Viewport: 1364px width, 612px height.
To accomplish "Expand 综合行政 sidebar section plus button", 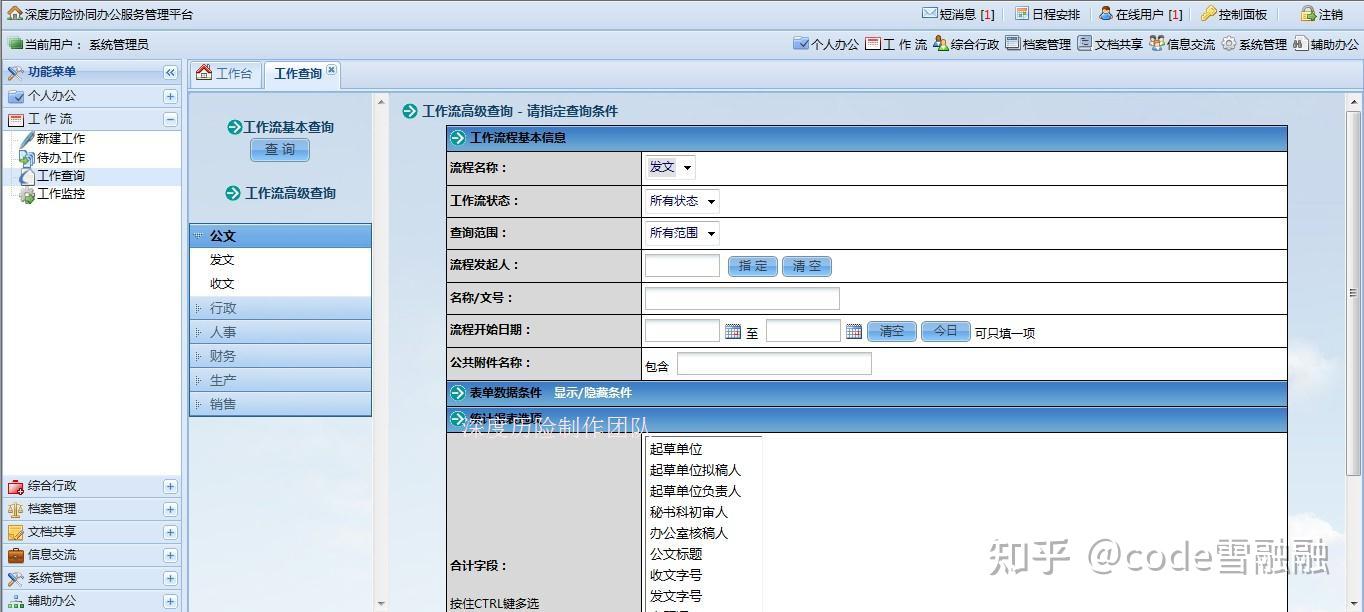I will click(170, 487).
